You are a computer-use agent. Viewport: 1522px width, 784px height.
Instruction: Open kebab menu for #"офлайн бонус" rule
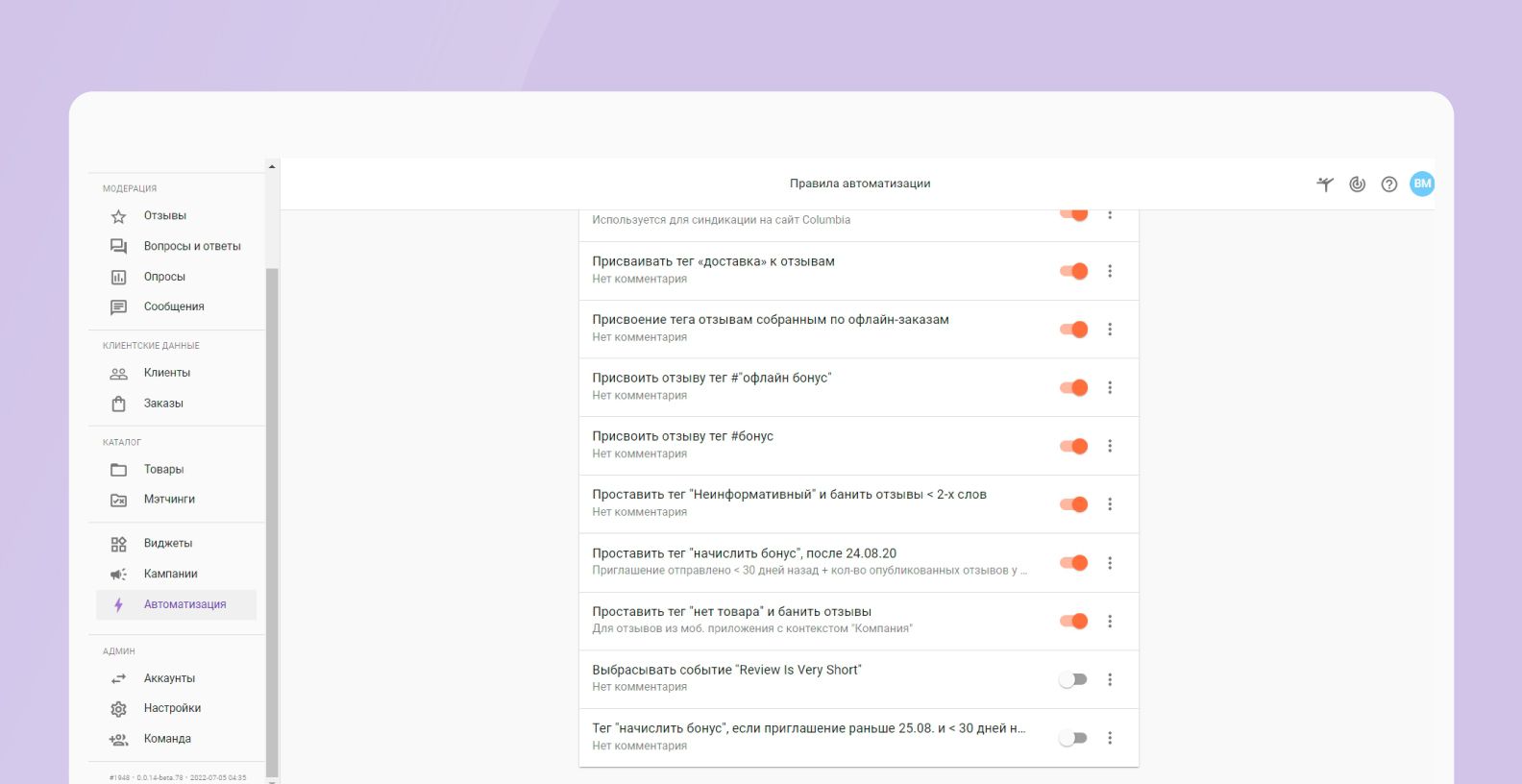coord(1110,387)
